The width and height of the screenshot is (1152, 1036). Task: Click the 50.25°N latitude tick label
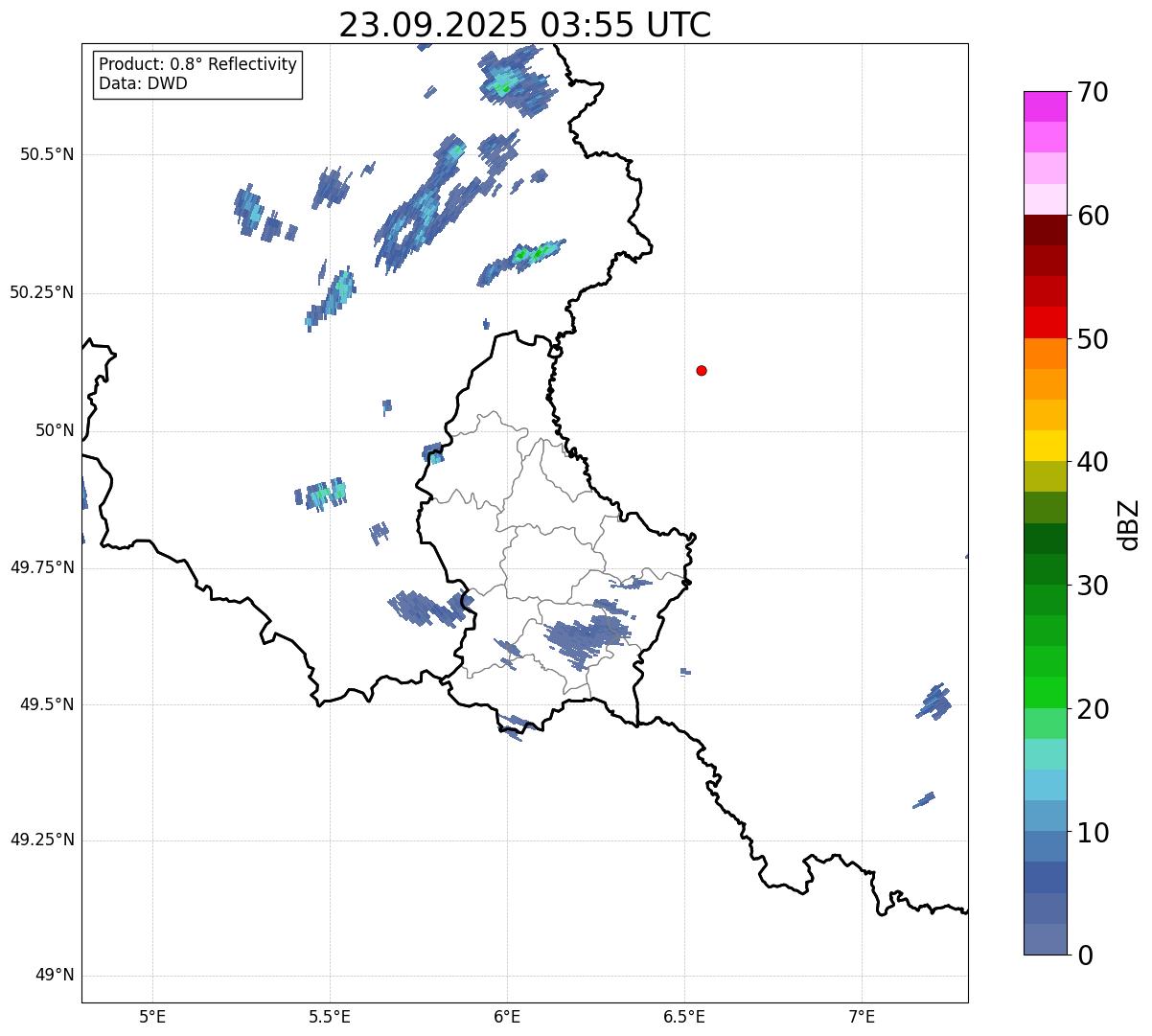tap(41, 292)
